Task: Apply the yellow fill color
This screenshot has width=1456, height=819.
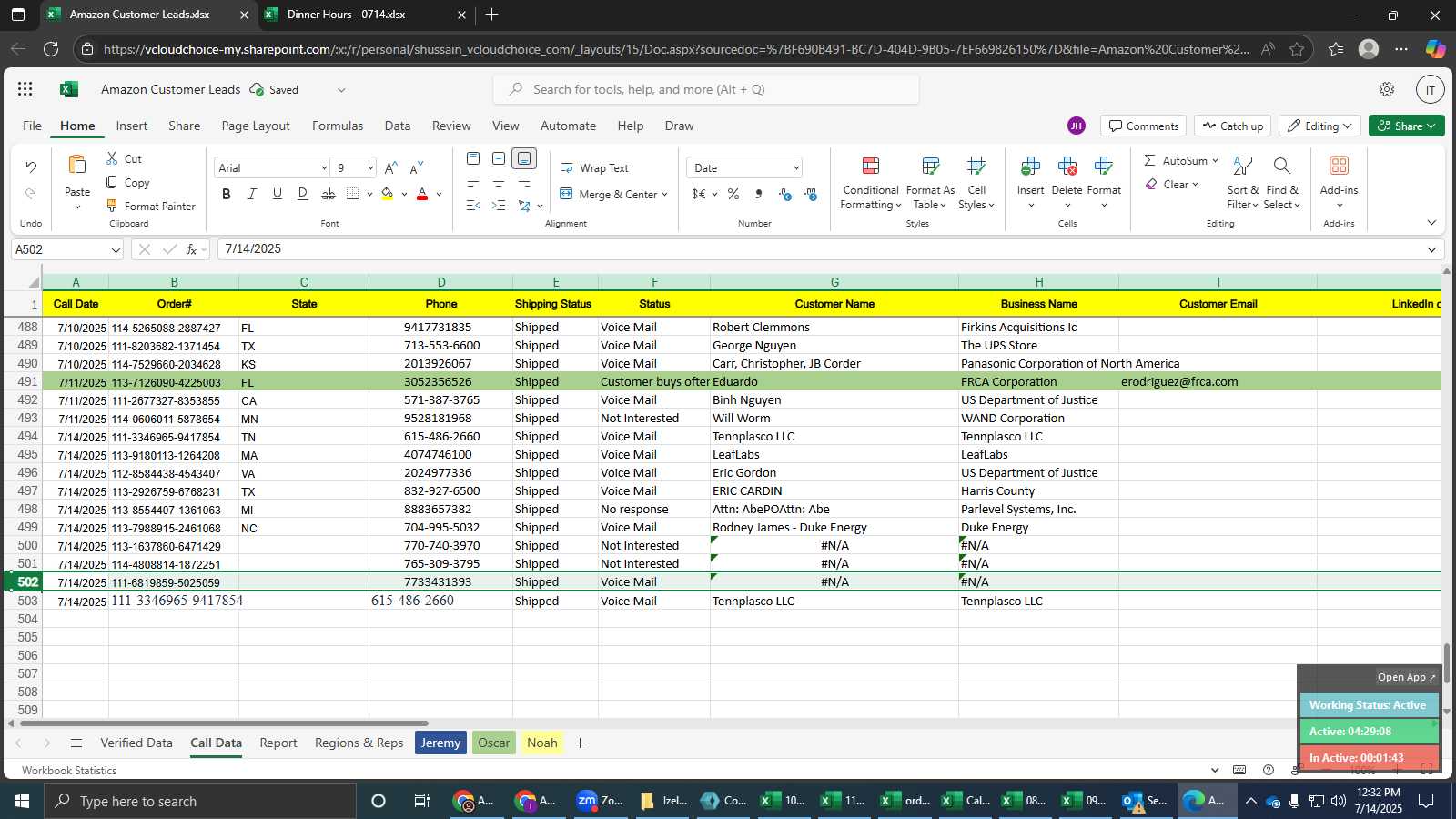Action: pyautogui.click(x=387, y=194)
